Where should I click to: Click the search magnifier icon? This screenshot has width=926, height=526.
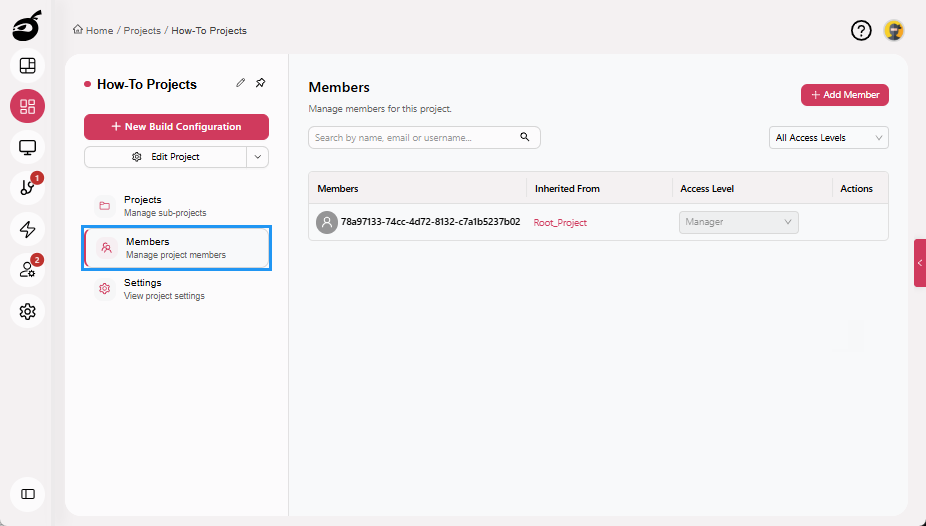[x=524, y=137]
